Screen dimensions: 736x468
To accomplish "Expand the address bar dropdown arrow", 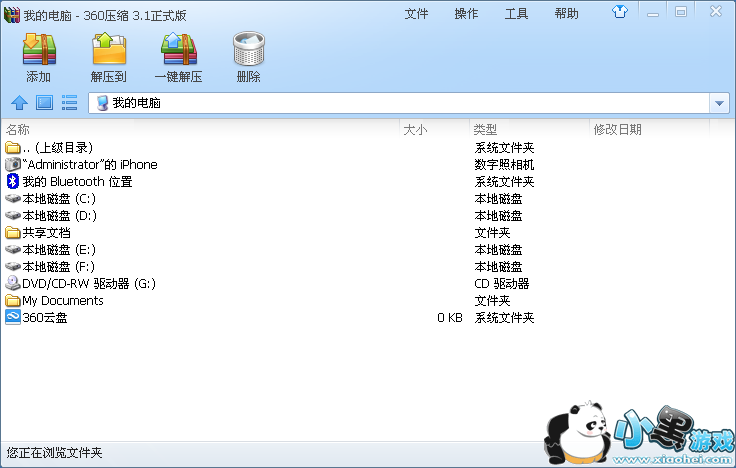I will (719, 103).
